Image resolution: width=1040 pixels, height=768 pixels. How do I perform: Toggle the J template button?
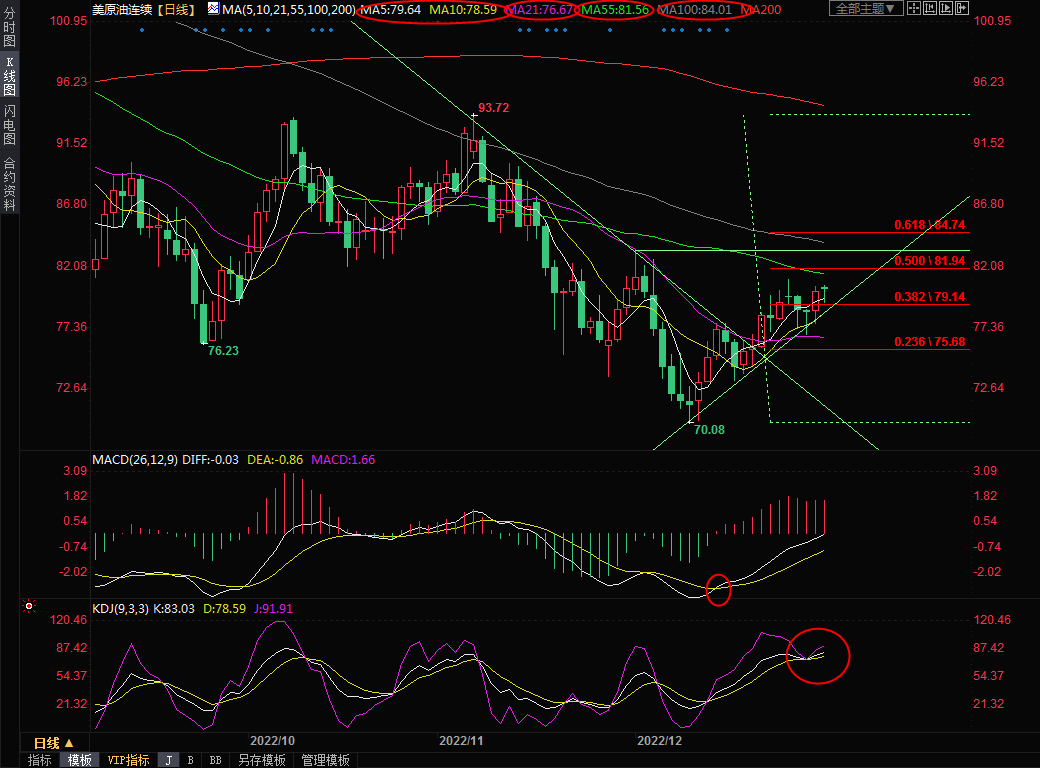tap(169, 760)
